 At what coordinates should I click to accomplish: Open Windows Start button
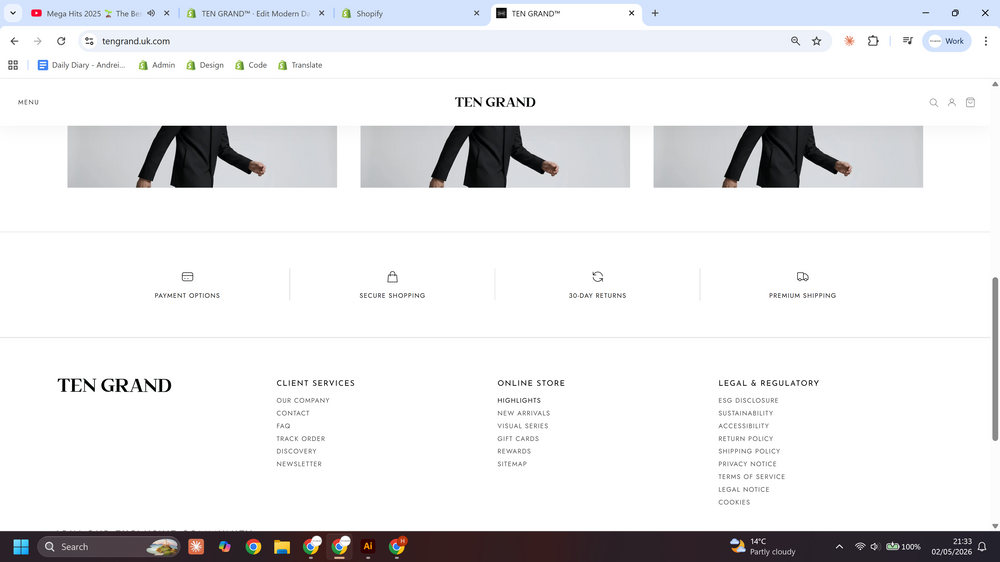pyautogui.click(x=21, y=547)
